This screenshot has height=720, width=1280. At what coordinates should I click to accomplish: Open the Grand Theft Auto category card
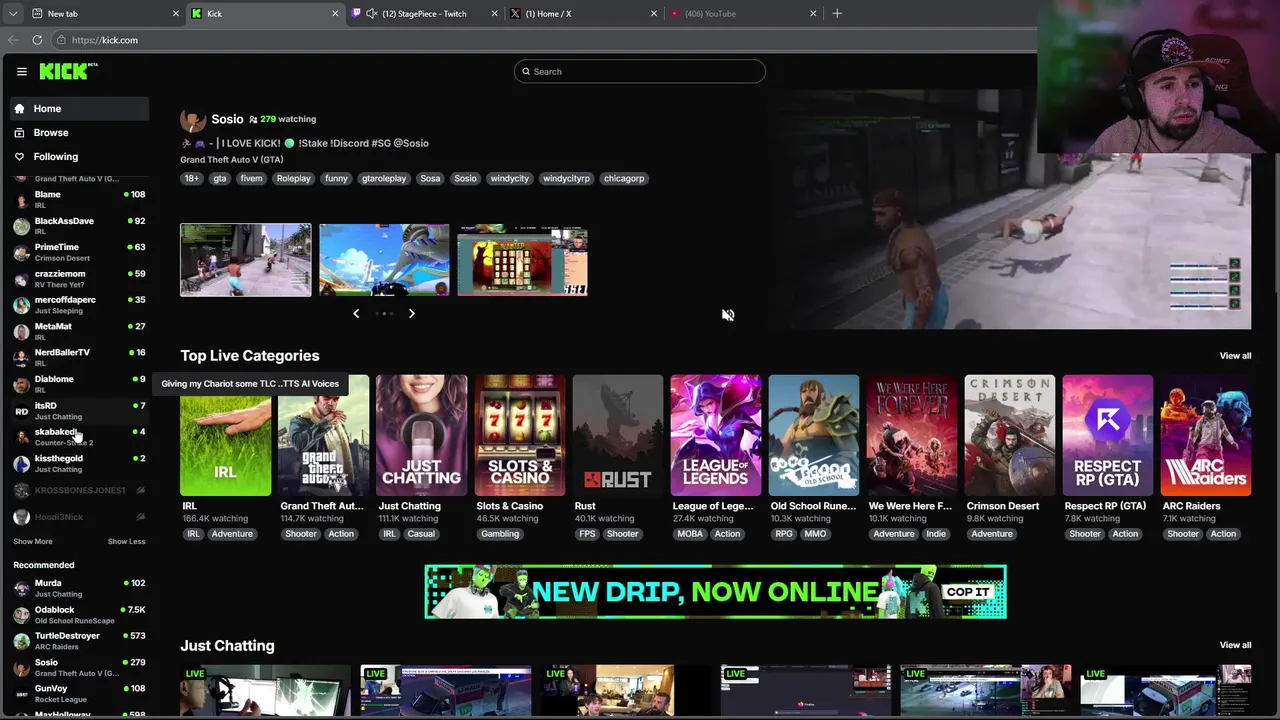pyautogui.click(x=323, y=435)
